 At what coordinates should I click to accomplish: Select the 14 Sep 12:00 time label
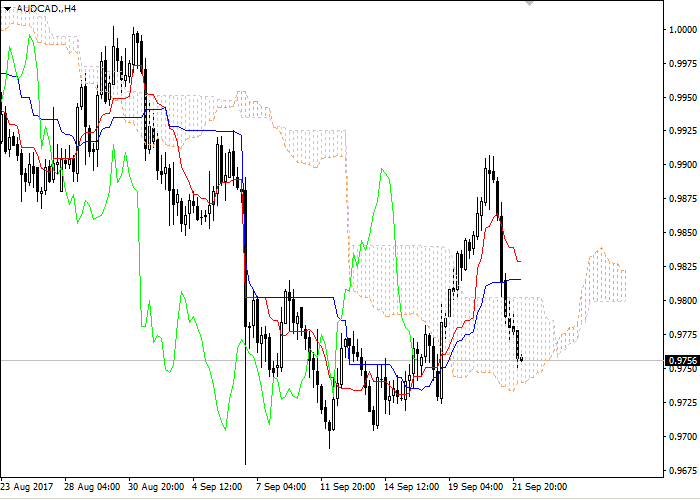pos(412,487)
